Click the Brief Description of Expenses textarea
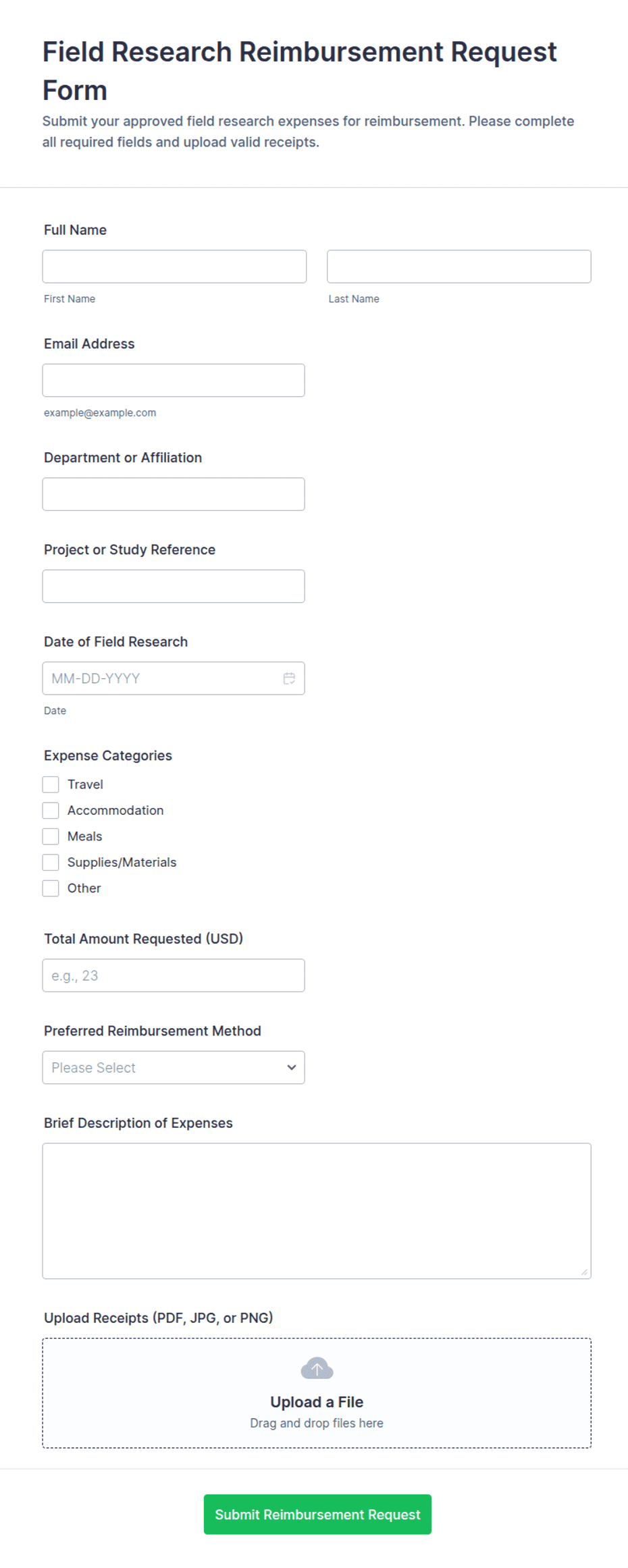628x1568 pixels. [x=317, y=1211]
